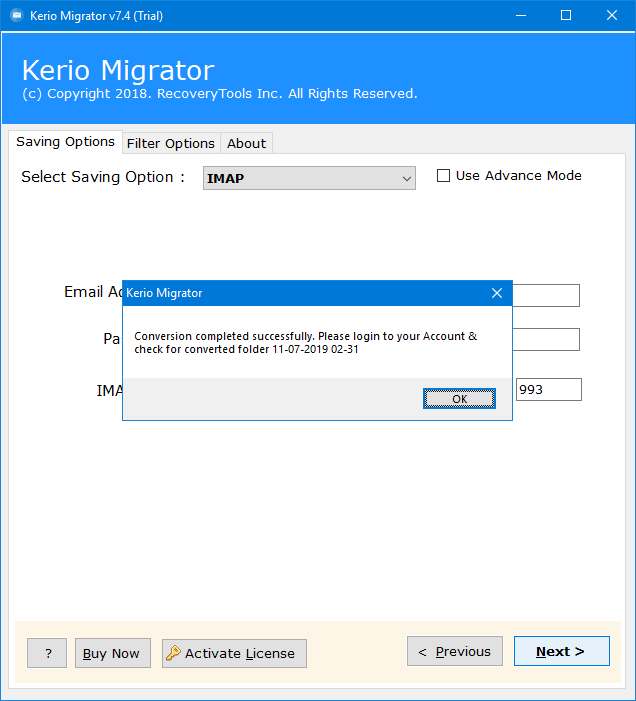Screen dimensions: 636x701
Task: Click the Buy Now button
Action: pos(113,653)
